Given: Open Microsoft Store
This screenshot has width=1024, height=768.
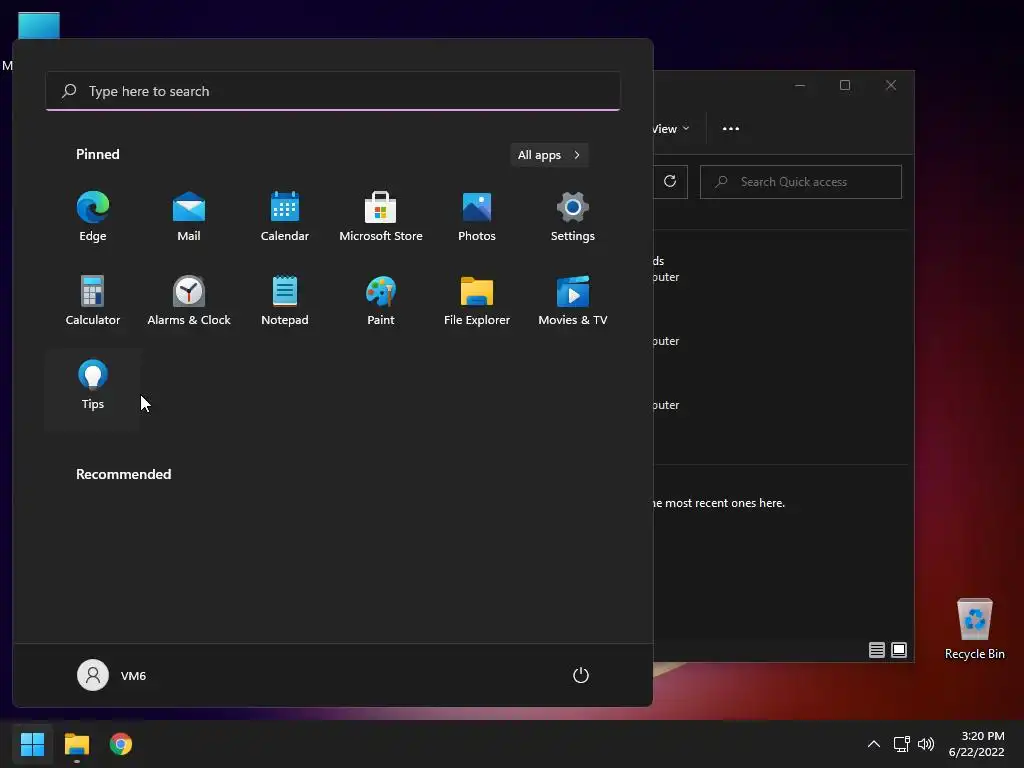Looking at the screenshot, I should tap(381, 217).
